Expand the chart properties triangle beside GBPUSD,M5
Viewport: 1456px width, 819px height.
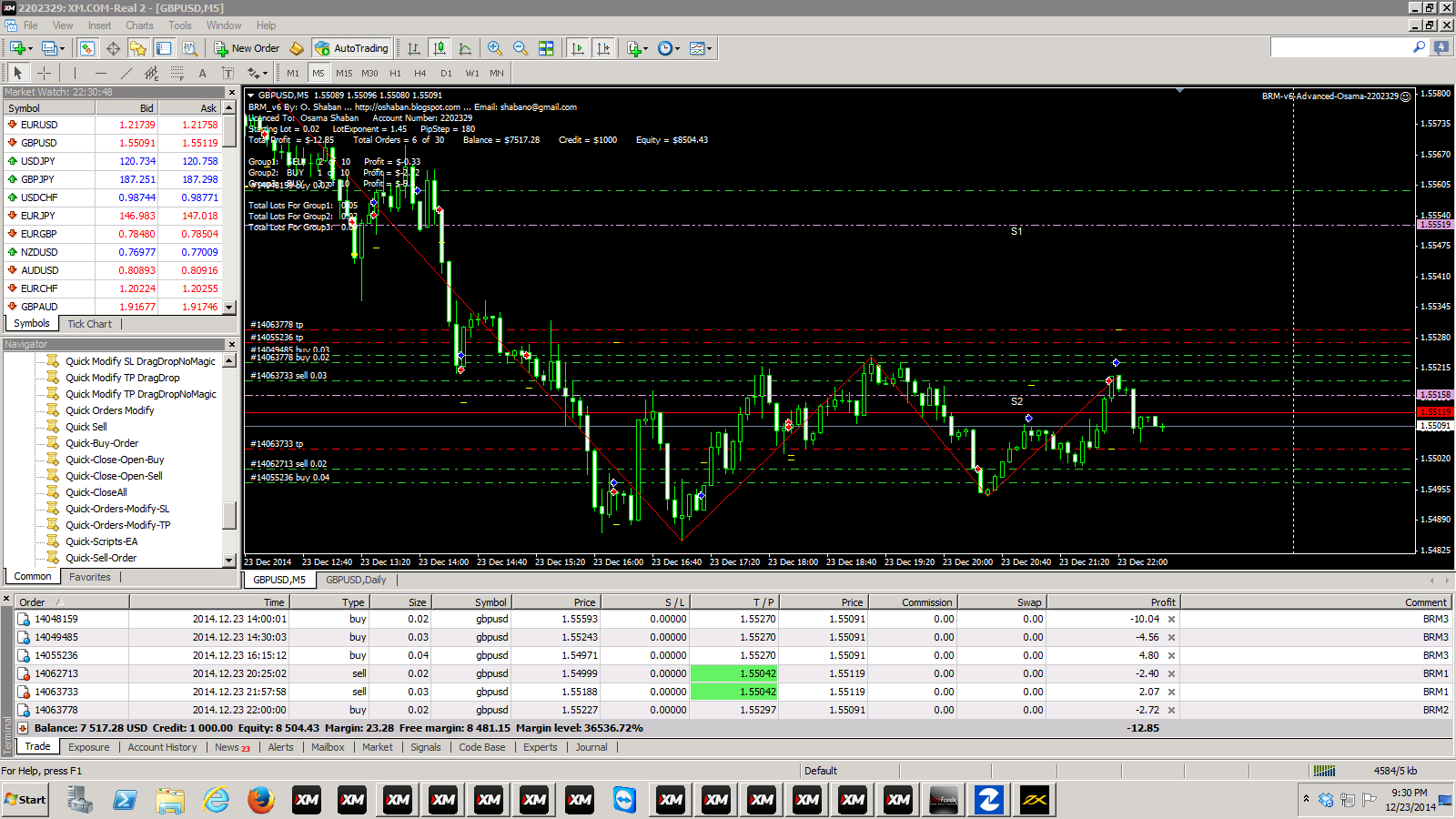251,95
